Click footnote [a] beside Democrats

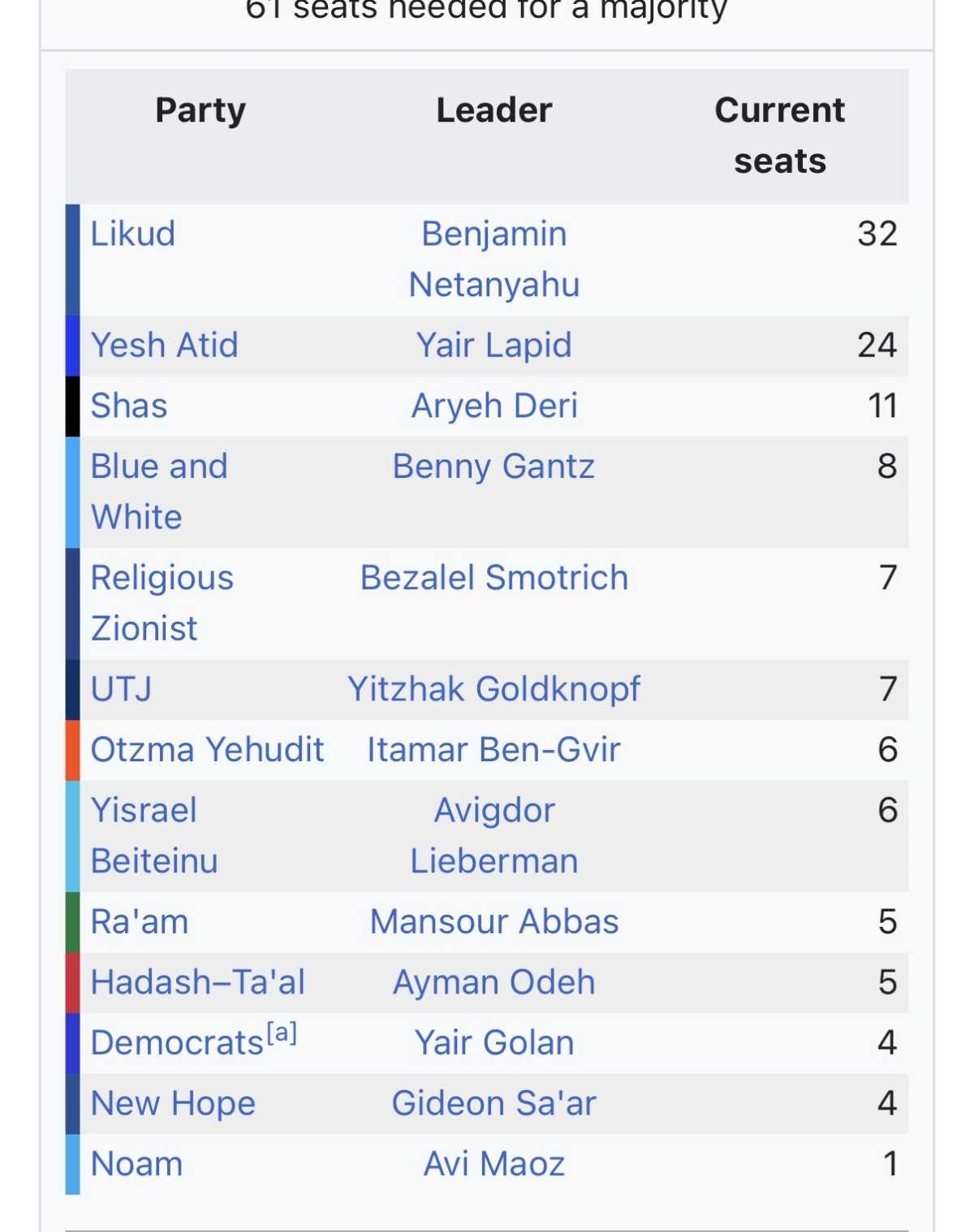tap(282, 1033)
